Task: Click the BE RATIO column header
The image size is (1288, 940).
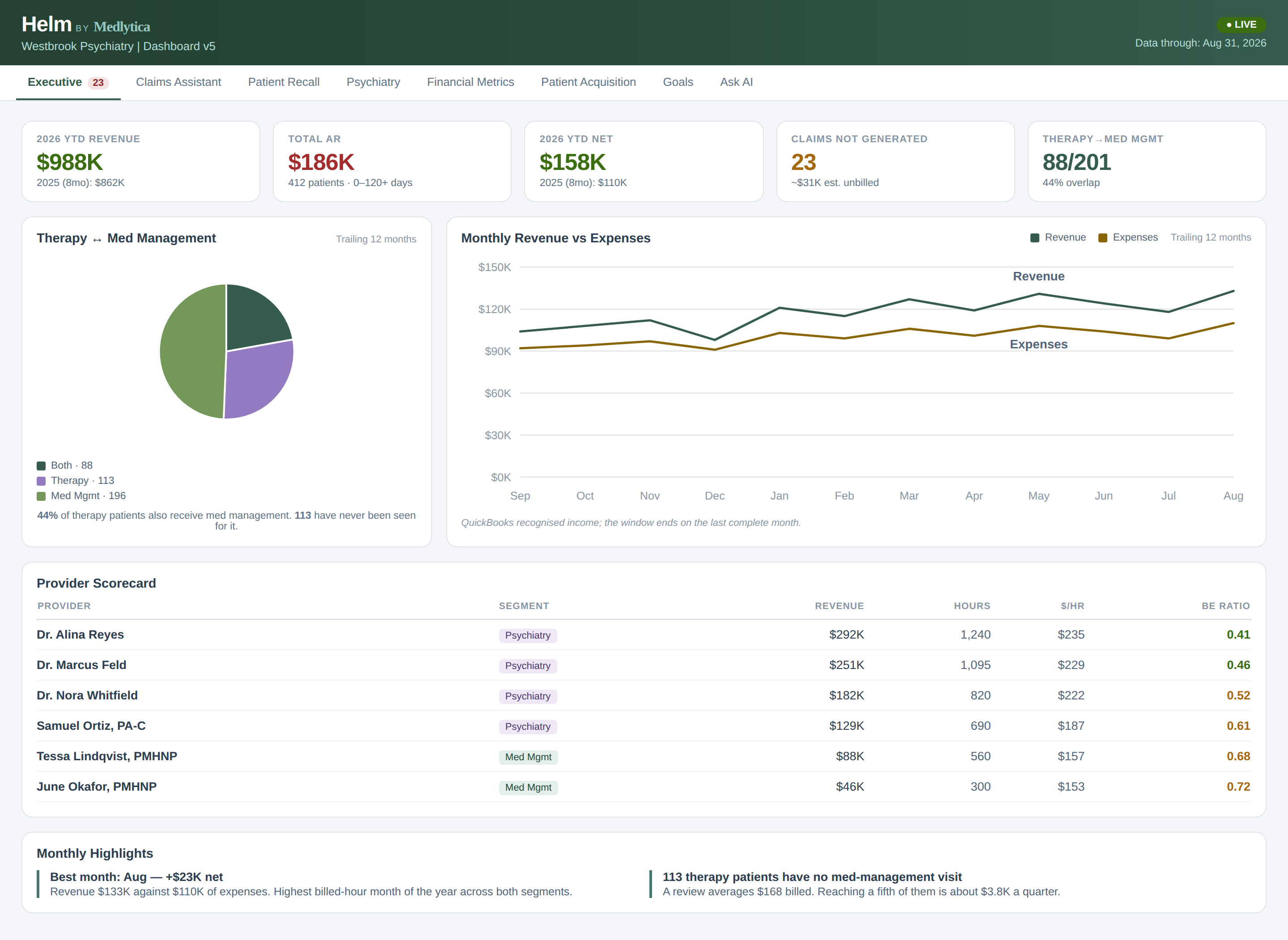Action: 1225,606
